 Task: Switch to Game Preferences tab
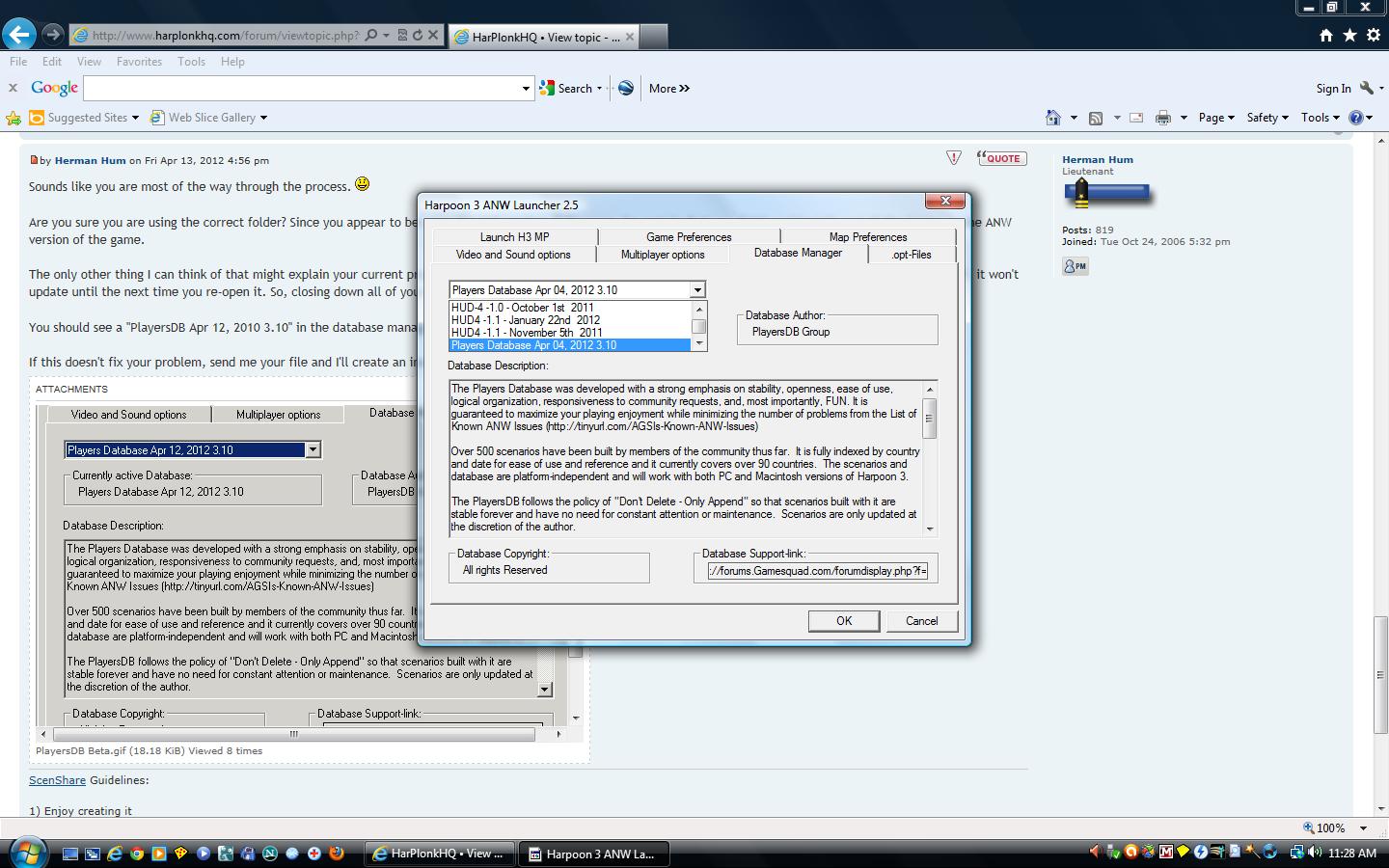[x=689, y=236]
